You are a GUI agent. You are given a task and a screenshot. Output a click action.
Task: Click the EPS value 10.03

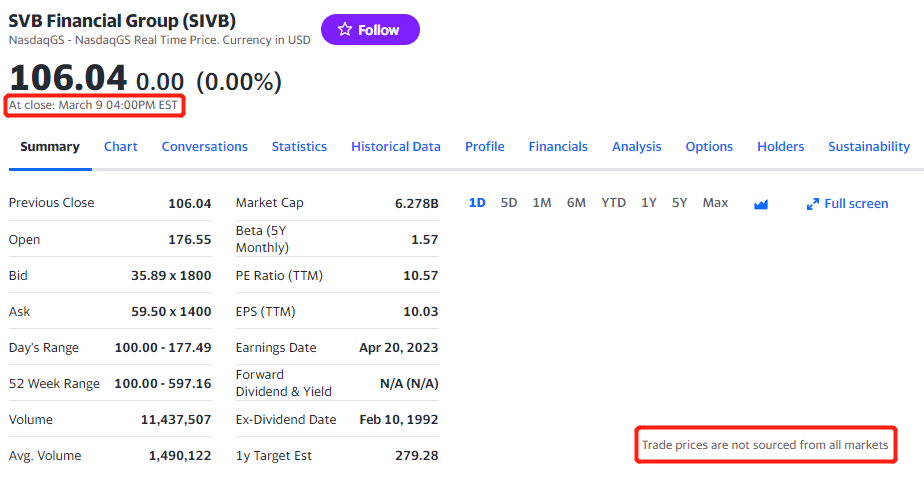(x=420, y=312)
